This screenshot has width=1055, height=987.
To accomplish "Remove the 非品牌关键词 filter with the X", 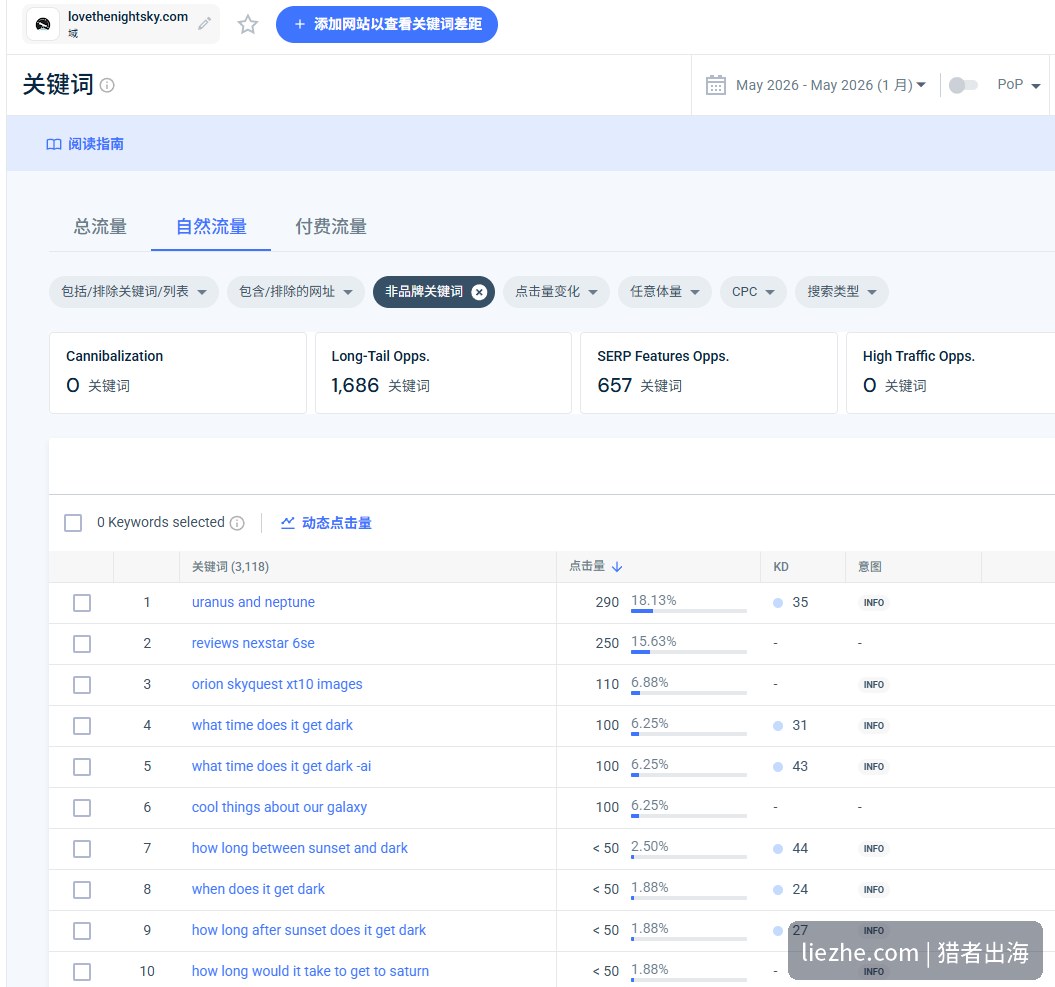I will pyautogui.click(x=479, y=292).
